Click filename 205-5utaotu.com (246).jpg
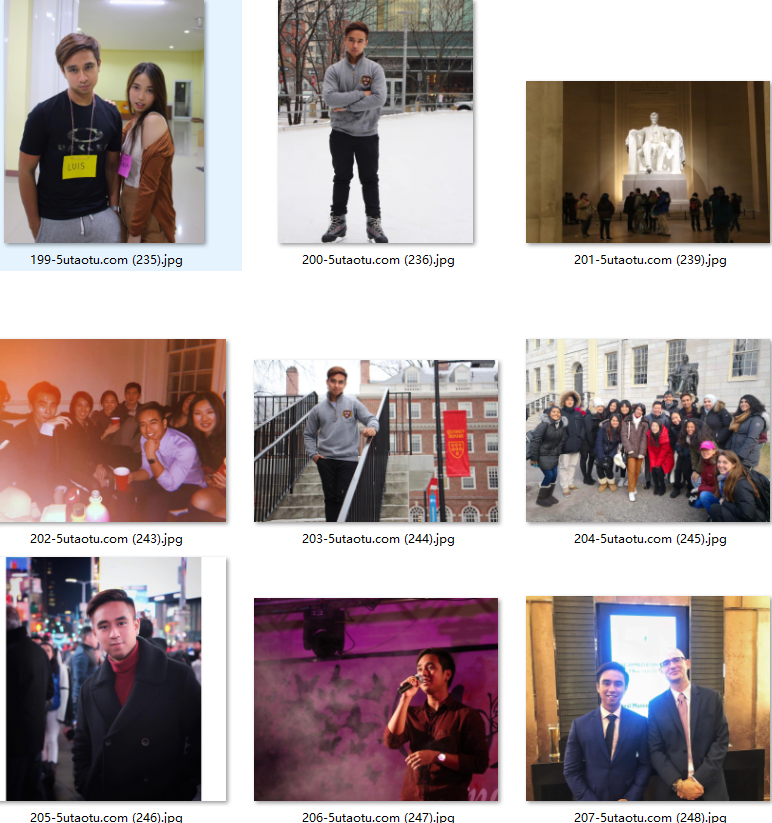 pyautogui.click(x=107, y=817)
